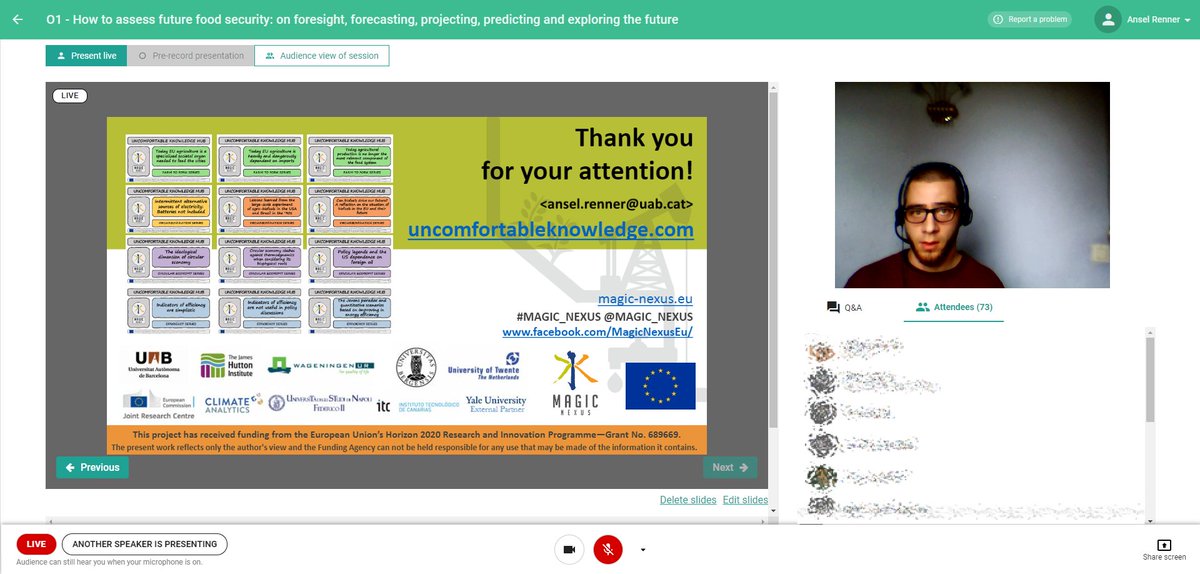
Task: Click the session title in header
Action: tap(362, 19)
